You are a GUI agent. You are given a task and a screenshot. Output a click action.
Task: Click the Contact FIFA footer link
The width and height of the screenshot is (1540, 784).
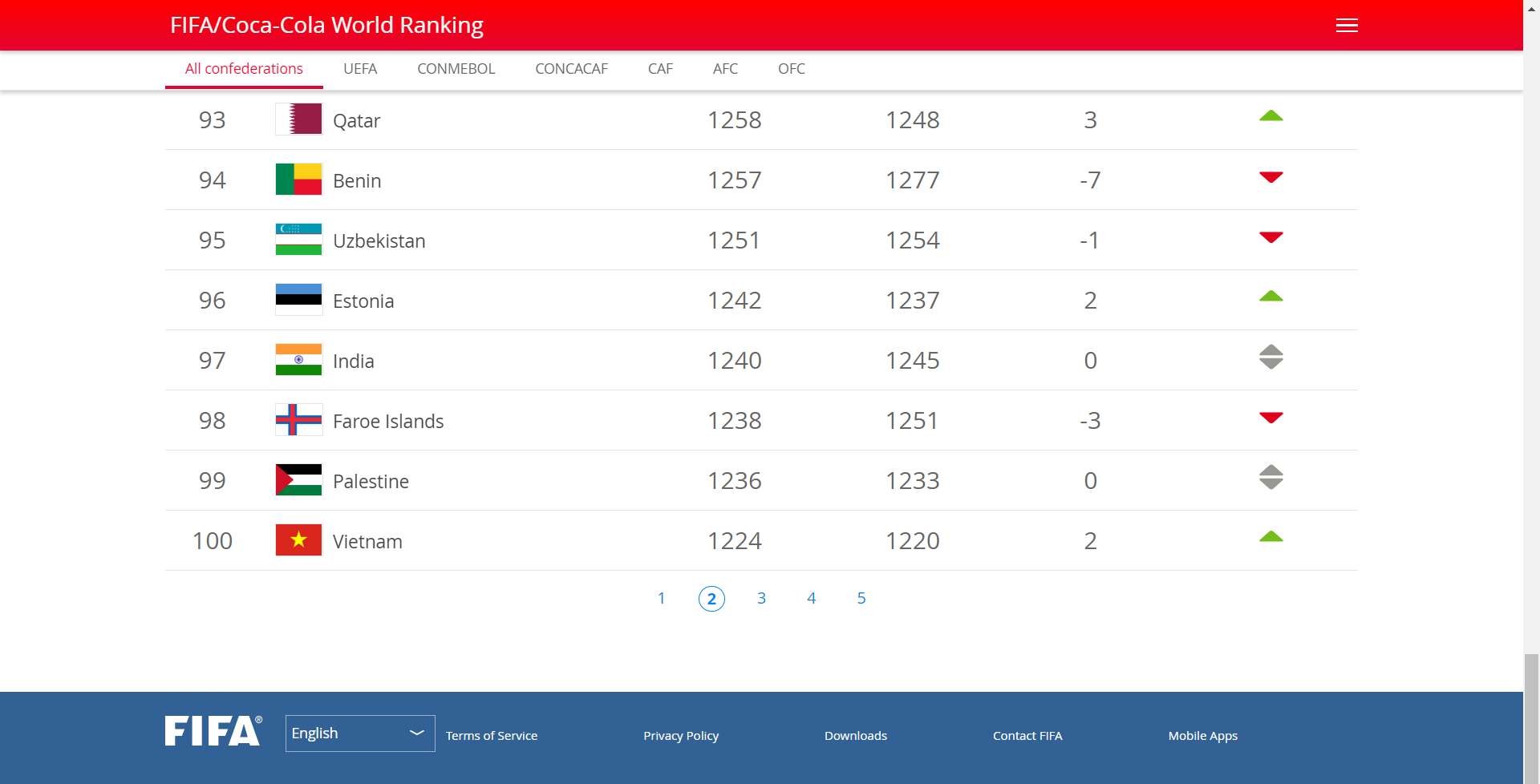(1027, 735)
